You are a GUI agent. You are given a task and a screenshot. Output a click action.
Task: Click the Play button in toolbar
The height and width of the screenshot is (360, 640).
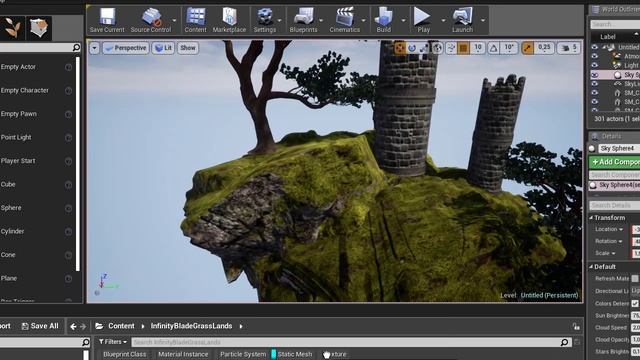(x=423, y=20)
